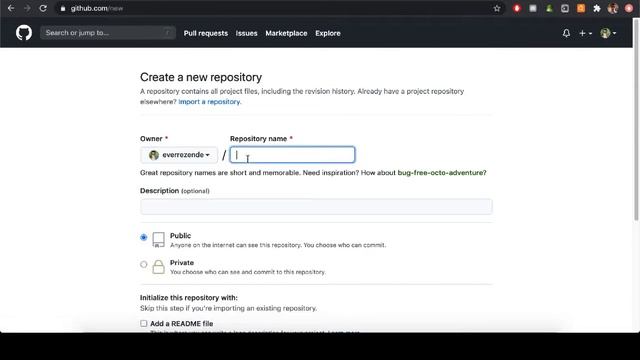
Task: Click the padlock icon in the address bar
Action: (62, 9)
